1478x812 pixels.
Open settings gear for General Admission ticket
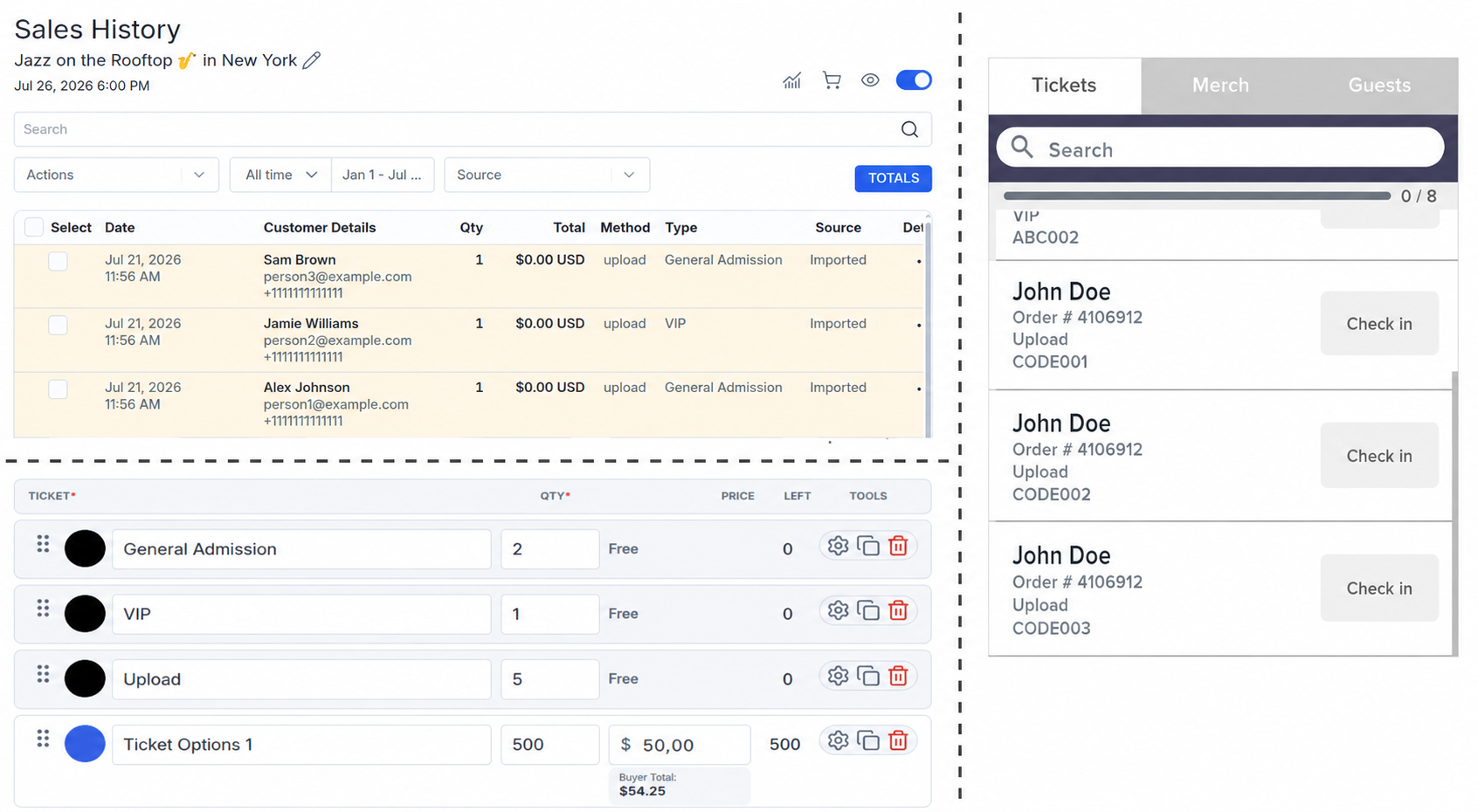coord(838,546)
